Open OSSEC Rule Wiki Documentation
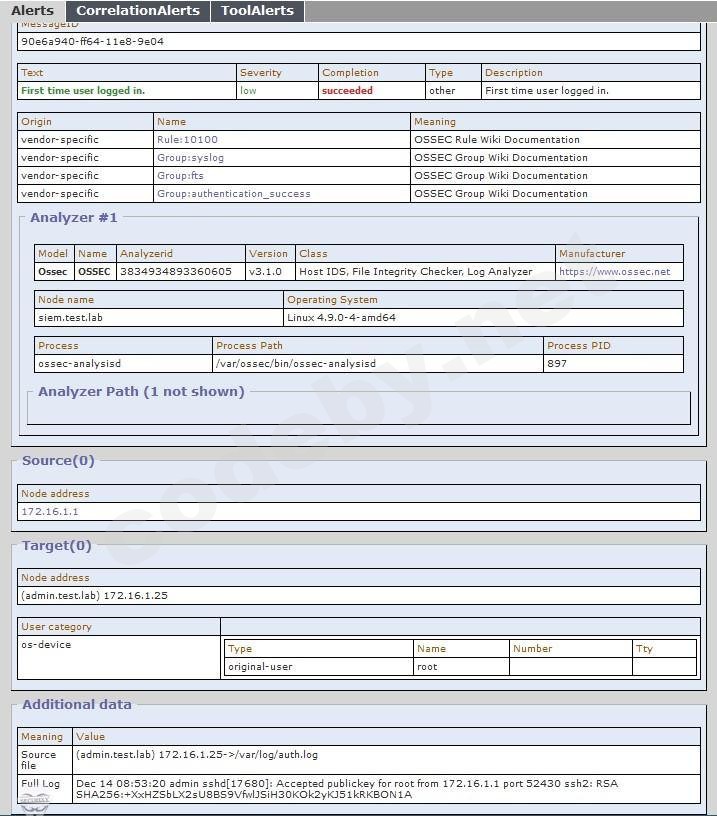The image size is (717, 816). click(x=496, y=140)
